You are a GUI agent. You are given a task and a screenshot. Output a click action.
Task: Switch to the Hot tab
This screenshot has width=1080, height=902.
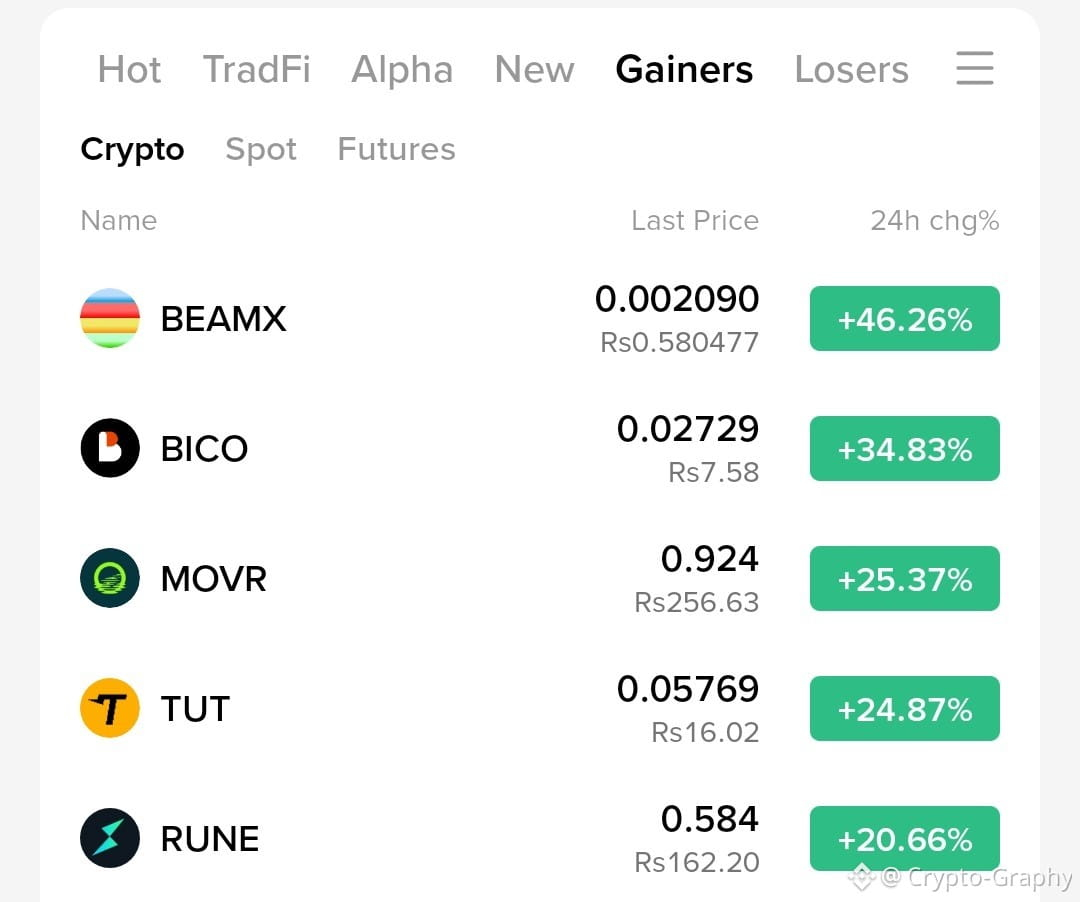tap(129, 70)
